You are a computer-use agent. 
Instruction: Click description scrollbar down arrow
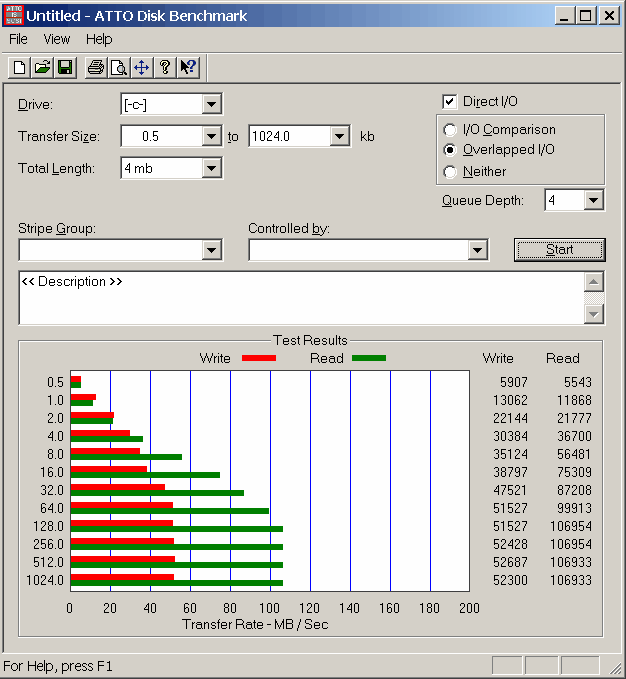pyautogui.click(x=594, y=314)
